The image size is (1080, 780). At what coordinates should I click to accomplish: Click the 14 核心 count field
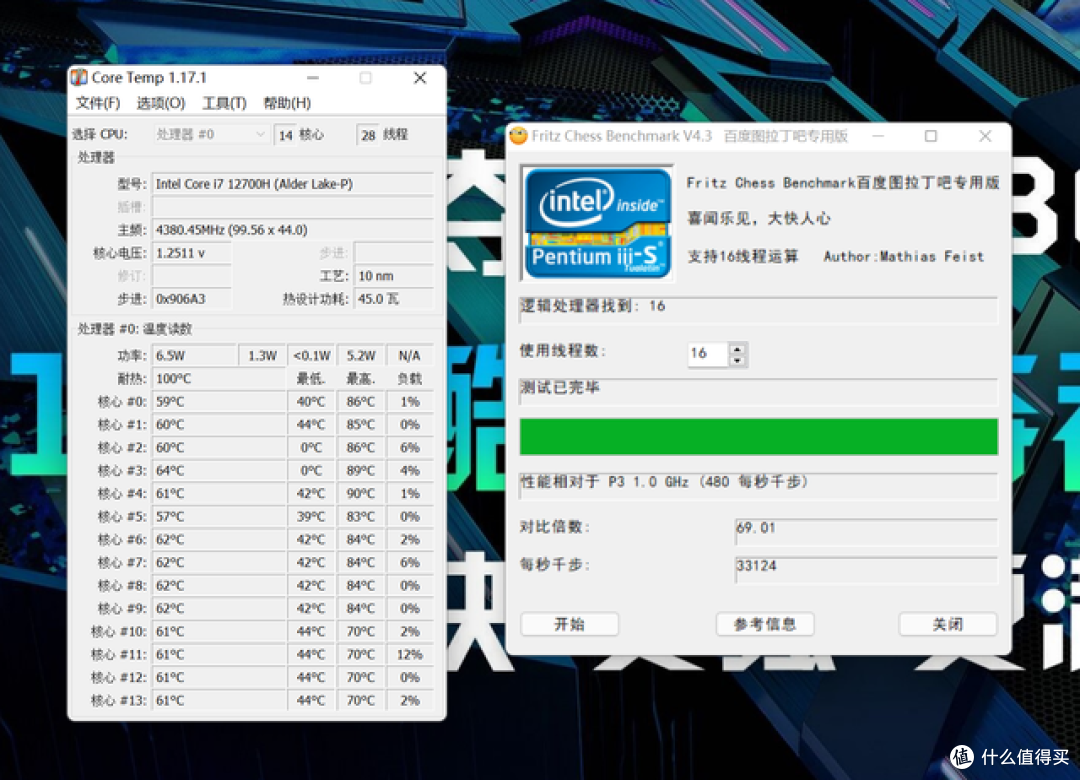click(x=286, y=135)
